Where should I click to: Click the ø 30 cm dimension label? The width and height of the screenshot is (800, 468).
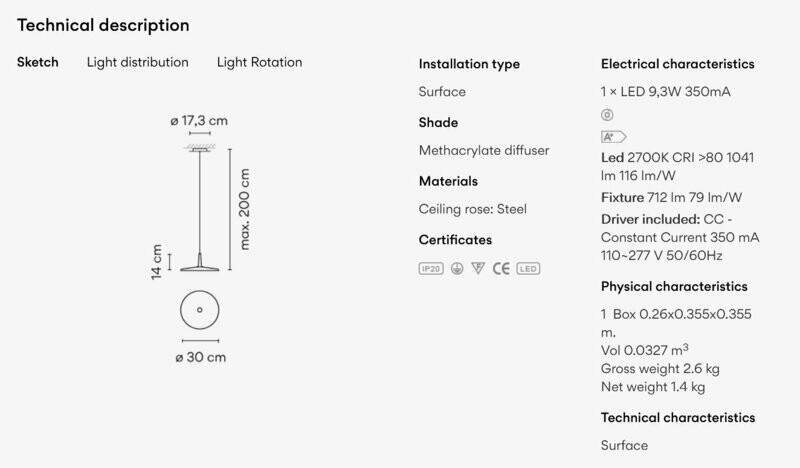[x=201, y=357]
